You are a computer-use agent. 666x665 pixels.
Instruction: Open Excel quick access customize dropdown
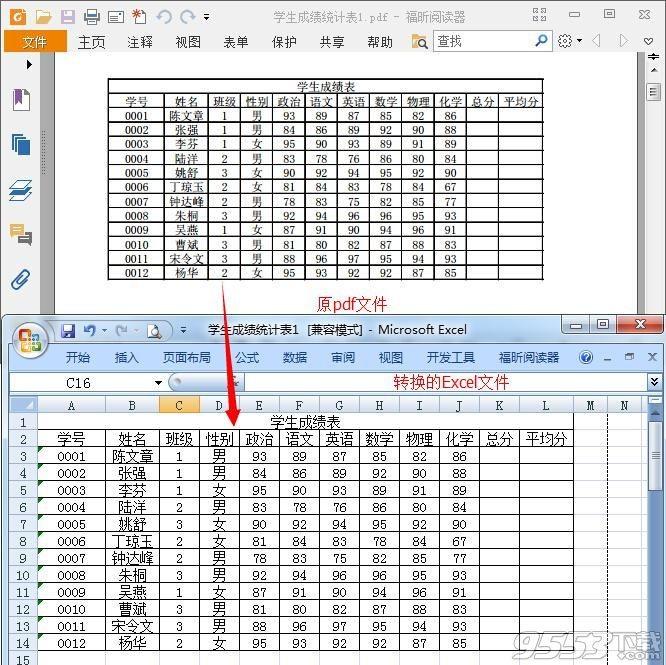(x=183, y=330)
